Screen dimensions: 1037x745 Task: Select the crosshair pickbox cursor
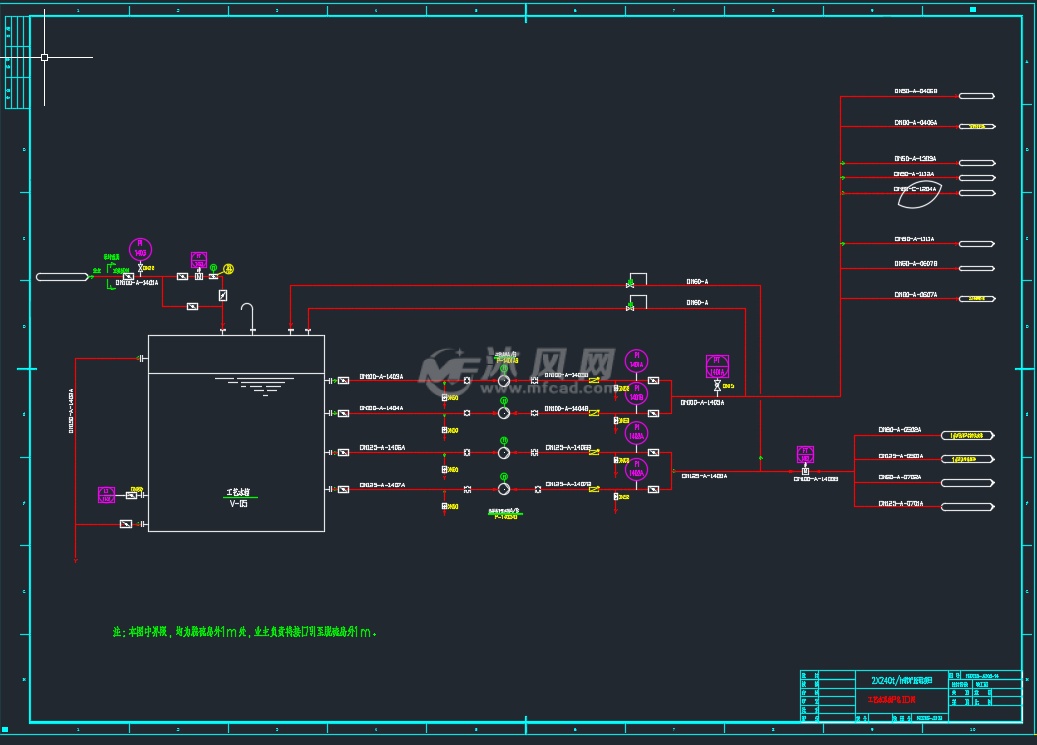coord(44,58)
